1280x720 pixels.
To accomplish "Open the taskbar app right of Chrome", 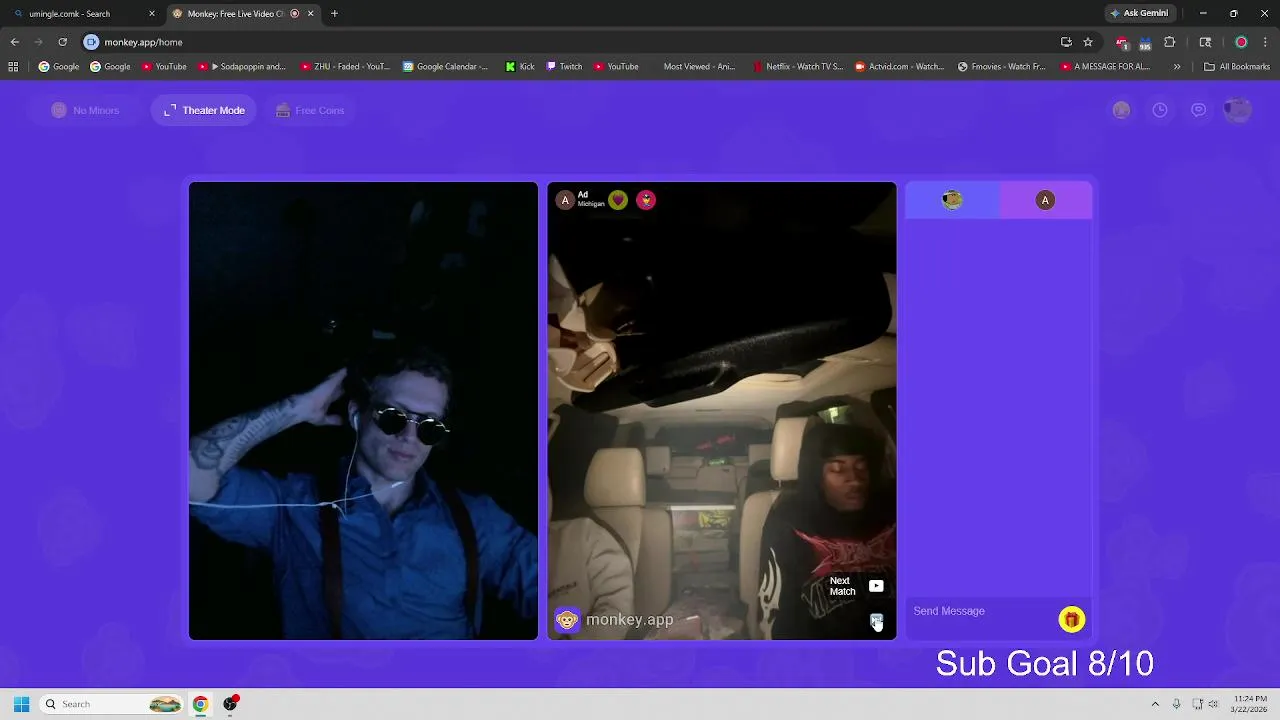I will coord(230,704).
